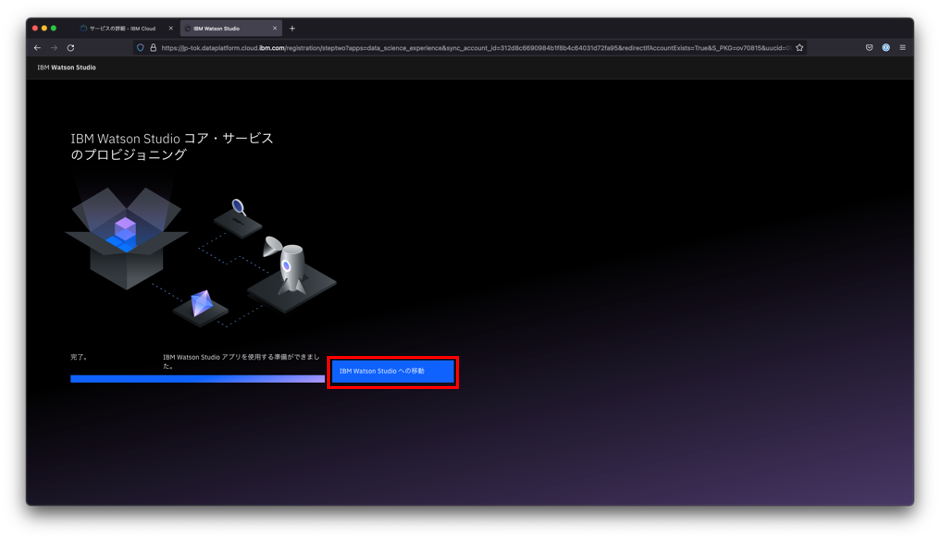
Task: Go back with the browser back arrow
Action: (x=37, y=48)
